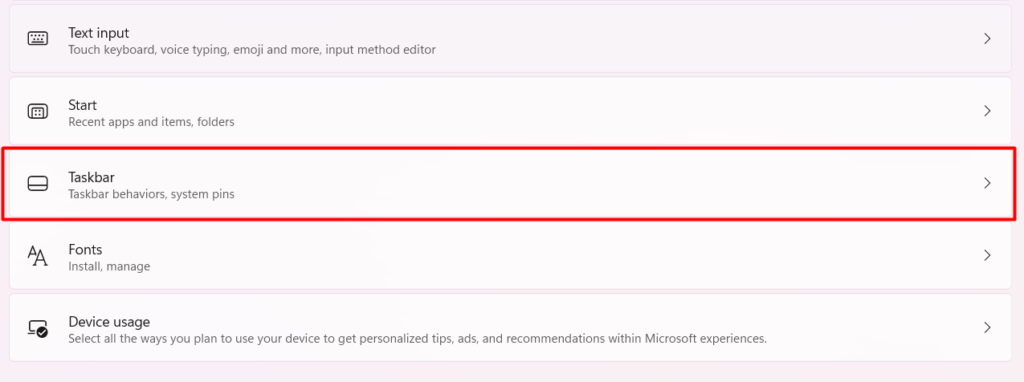Expand Start settings using its chevron arrow
The image size is (1024, 382).
(987, 111)
